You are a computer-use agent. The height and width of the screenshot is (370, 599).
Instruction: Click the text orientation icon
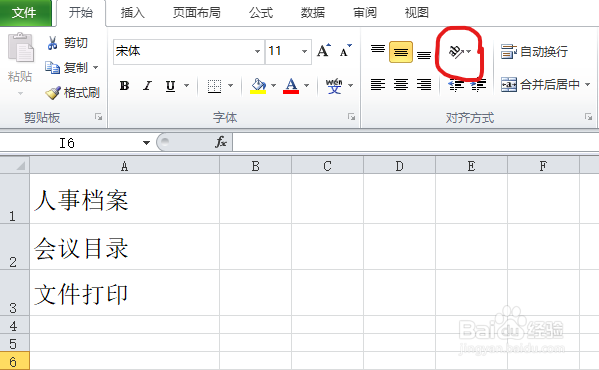(x=457, y=51)
